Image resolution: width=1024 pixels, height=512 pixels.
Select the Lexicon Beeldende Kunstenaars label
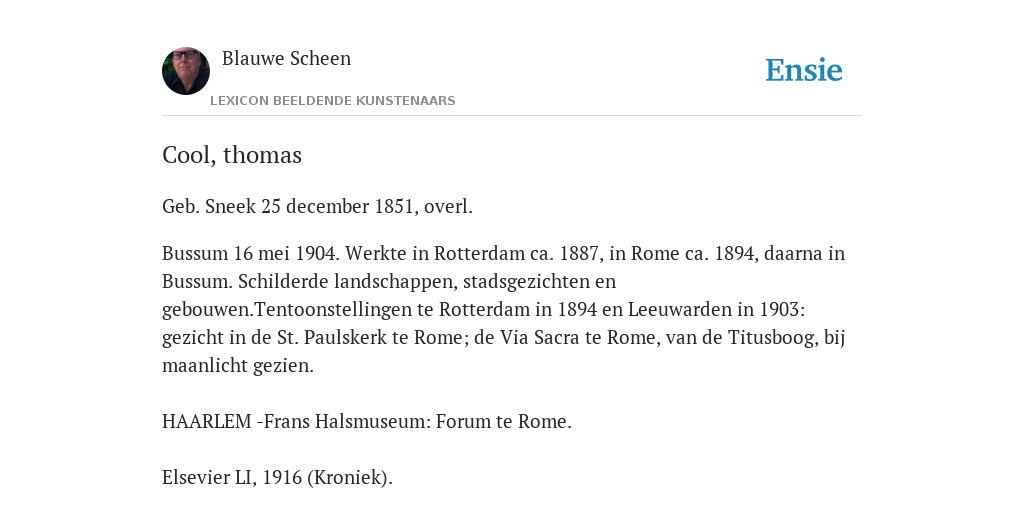(x=332, y=101)
